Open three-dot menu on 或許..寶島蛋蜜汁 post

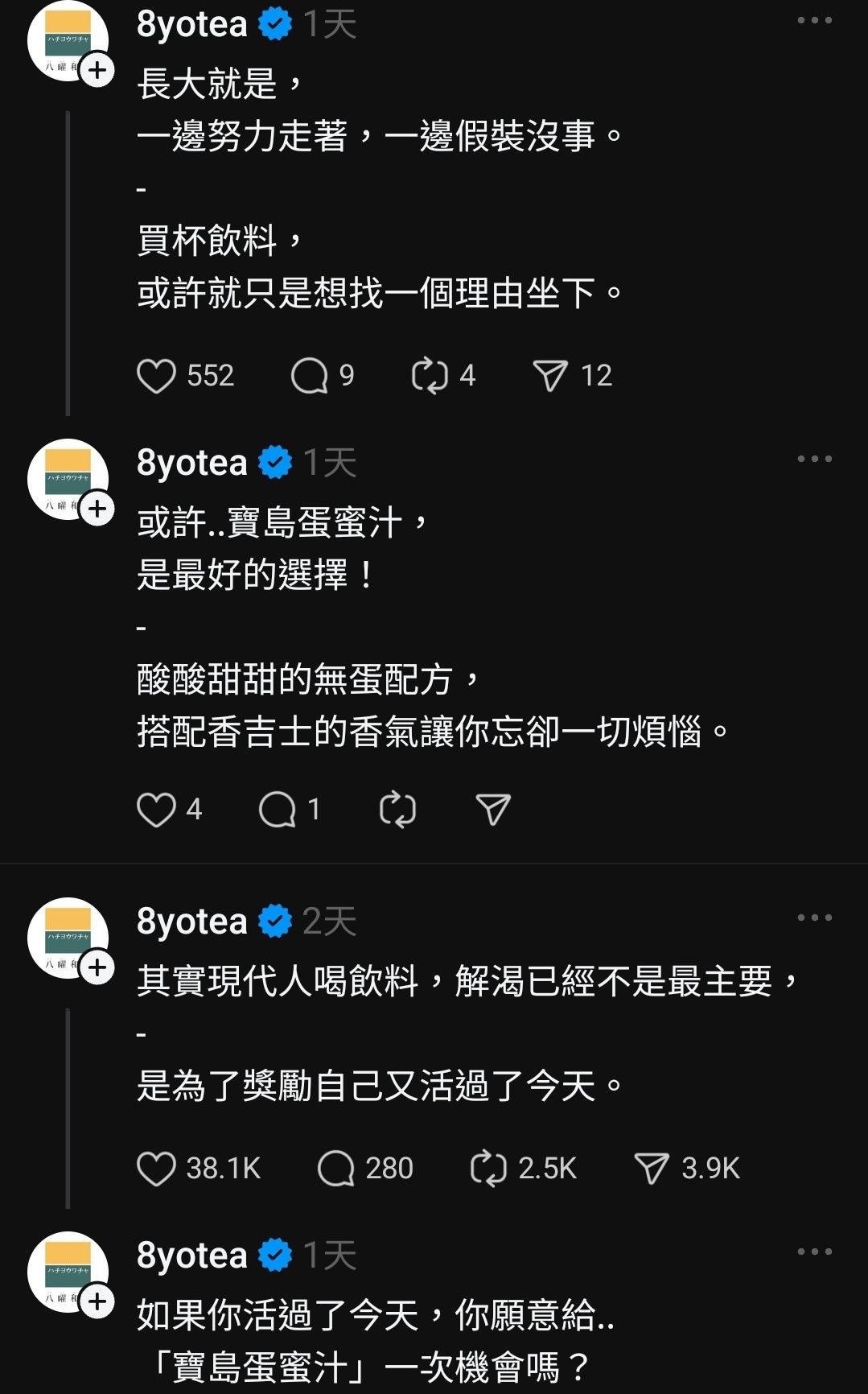(814, 459)
